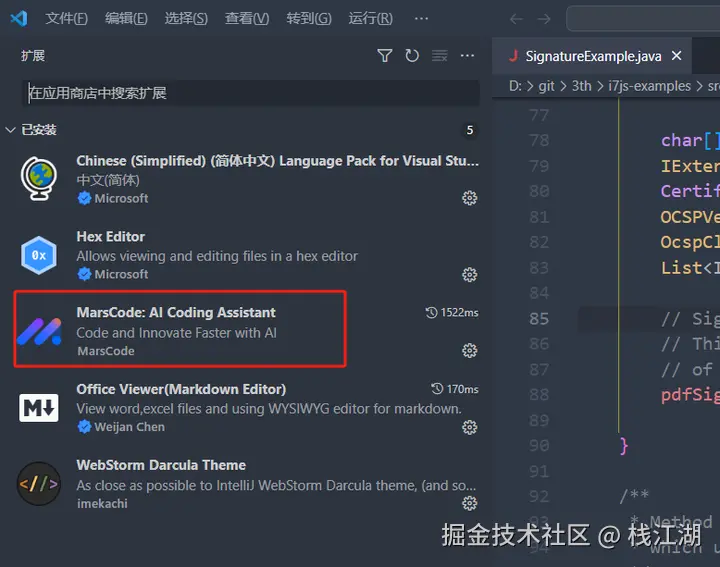Manage the Chinese Language Pack via gear
Image resolution: width=720 pixels, height=567 pixels.
pos(469,198)
